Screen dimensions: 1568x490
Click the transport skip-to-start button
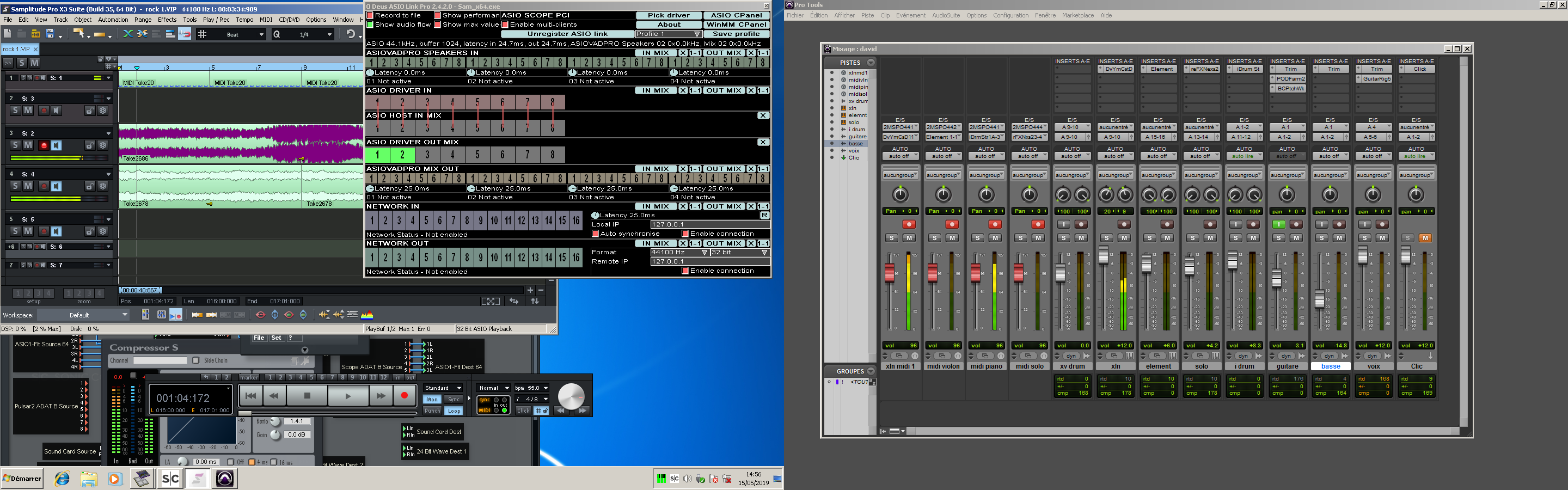pos(250,396)
